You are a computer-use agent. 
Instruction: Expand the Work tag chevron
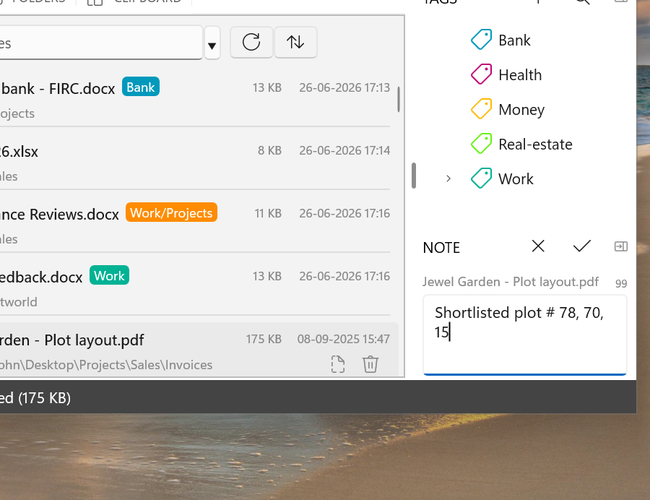coord(448,179)
